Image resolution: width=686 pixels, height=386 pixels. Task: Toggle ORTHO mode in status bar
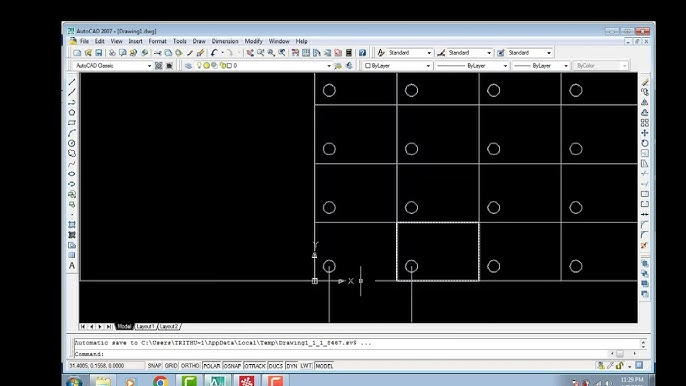pyautogui.click(x=190, y=366)
